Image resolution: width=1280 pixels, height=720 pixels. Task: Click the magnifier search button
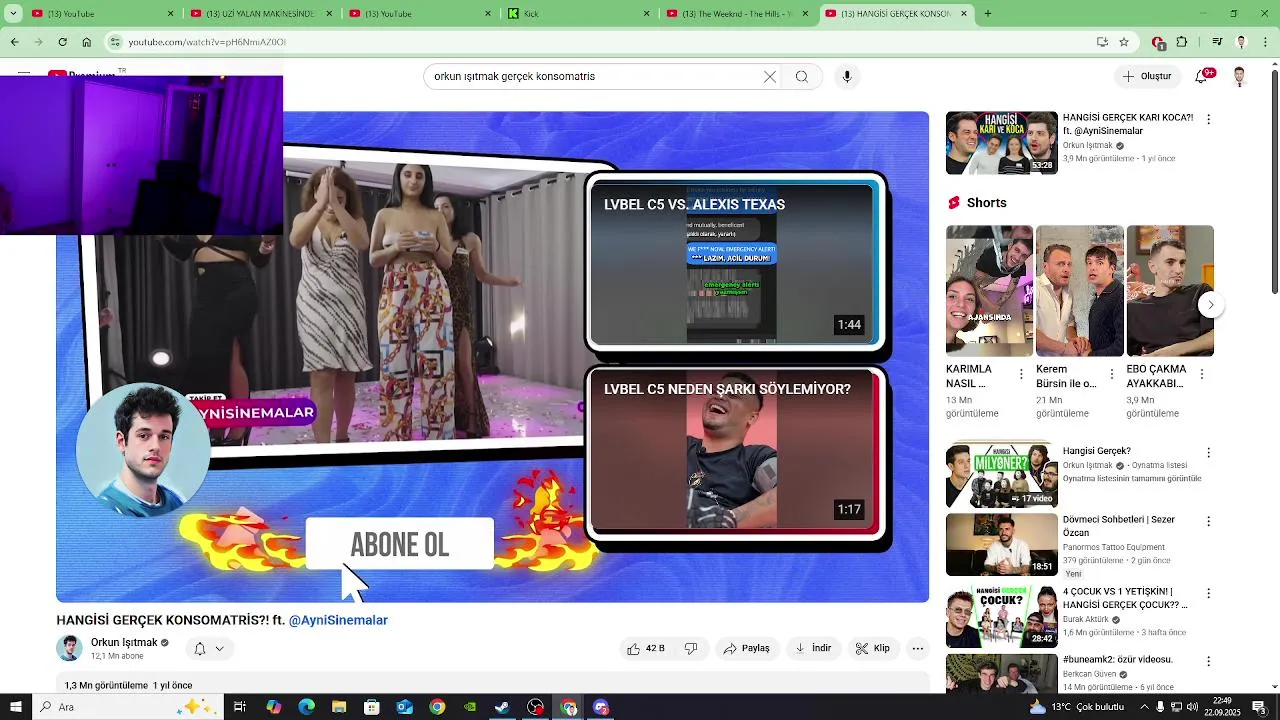[x=802, y=77]
